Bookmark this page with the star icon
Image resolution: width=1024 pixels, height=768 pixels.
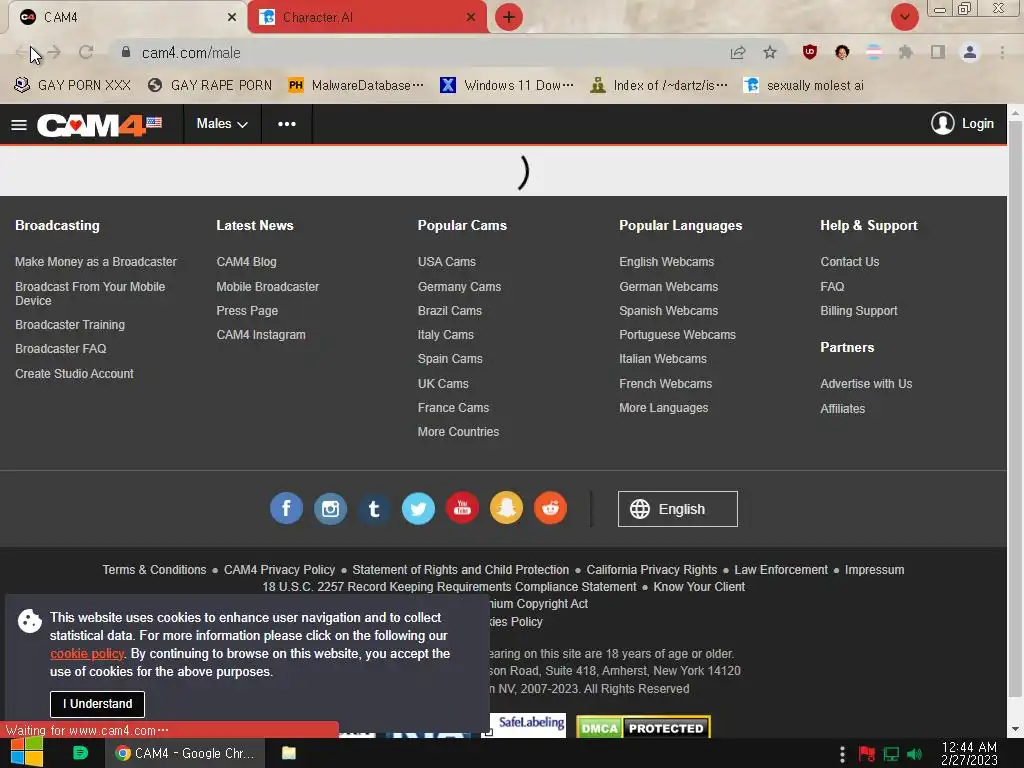(x=770, y=52)
